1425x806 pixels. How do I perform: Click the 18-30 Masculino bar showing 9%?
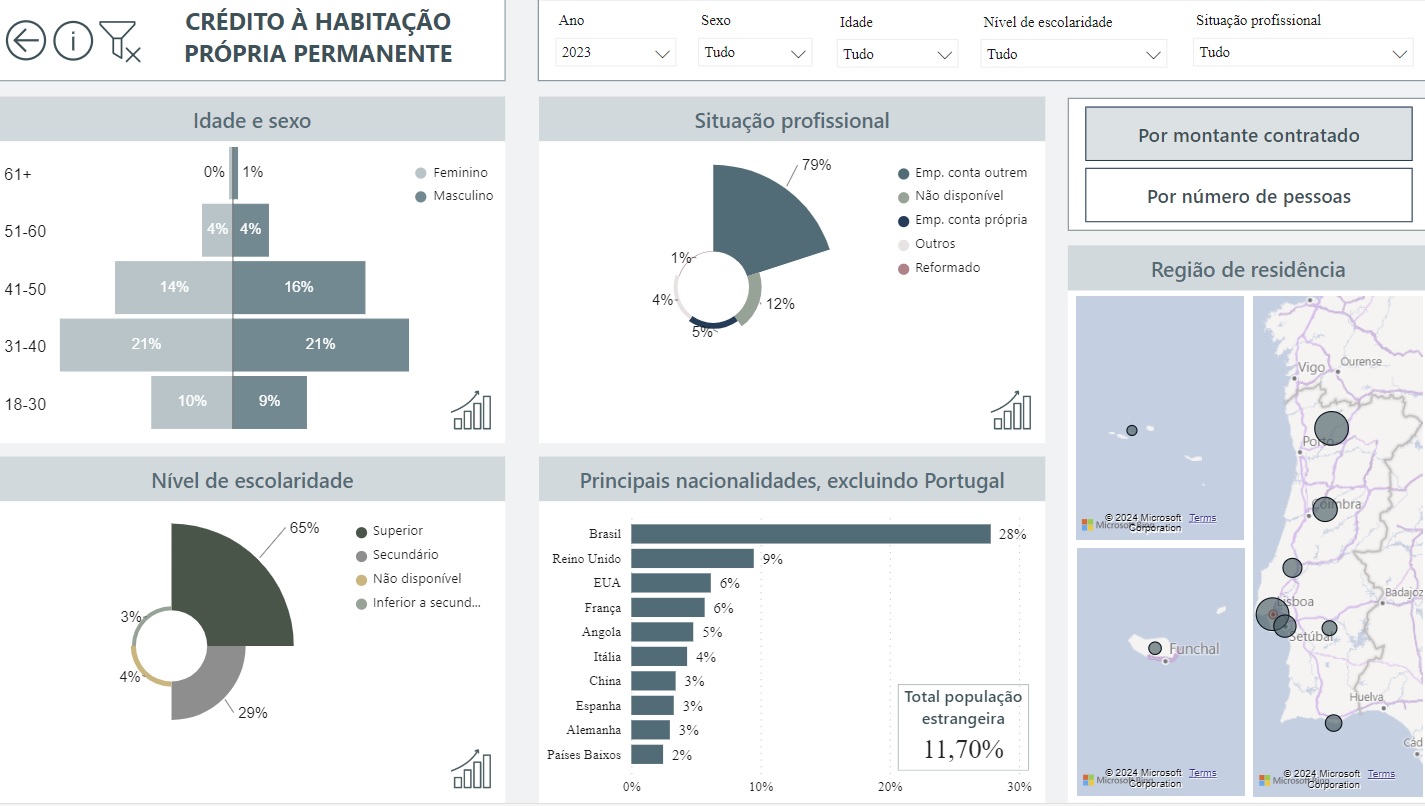pyautogui.click(x=270, y=402)
